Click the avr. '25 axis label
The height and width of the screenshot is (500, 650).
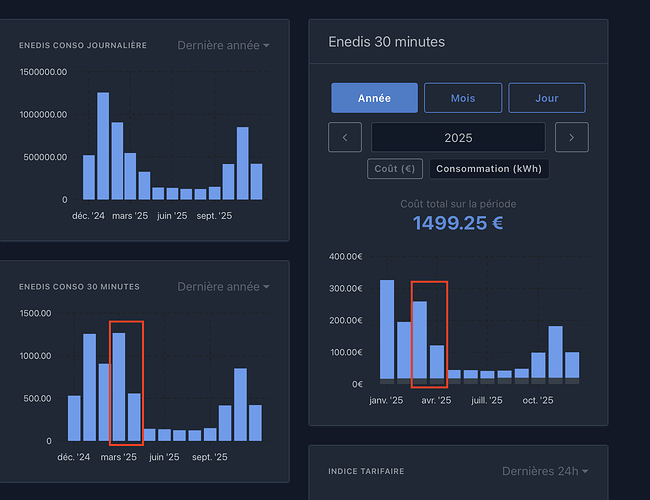click(436, 400)
